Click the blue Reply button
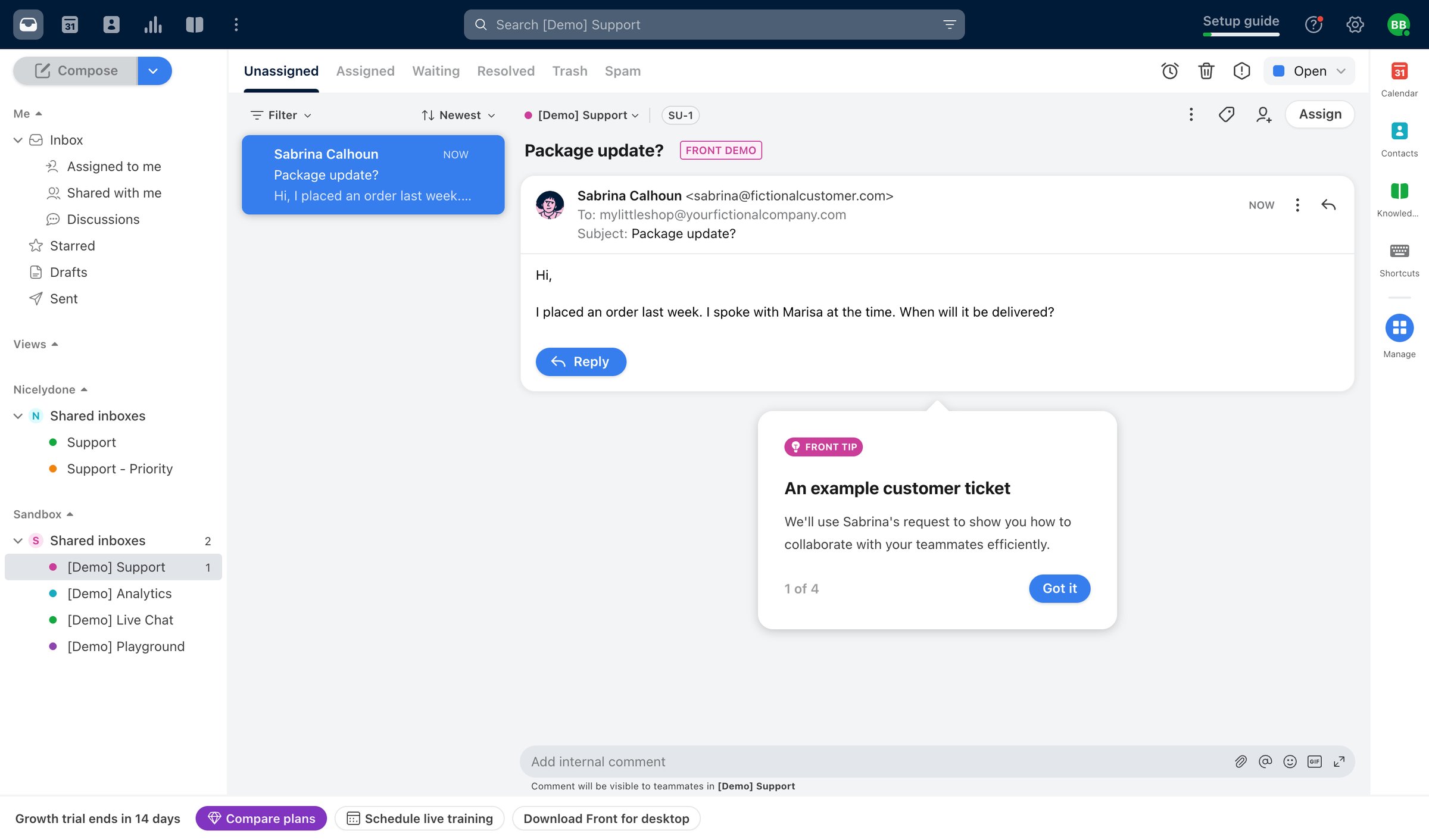 (x=581, y=361)
